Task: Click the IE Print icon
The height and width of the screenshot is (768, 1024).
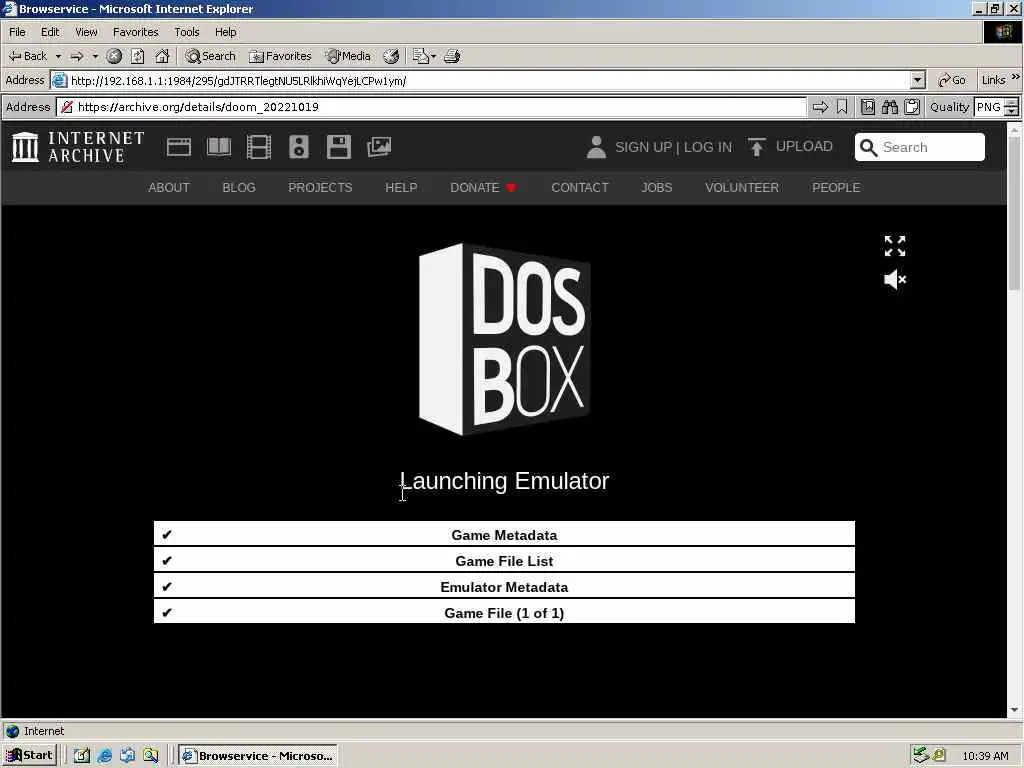Action: [452, 56]
